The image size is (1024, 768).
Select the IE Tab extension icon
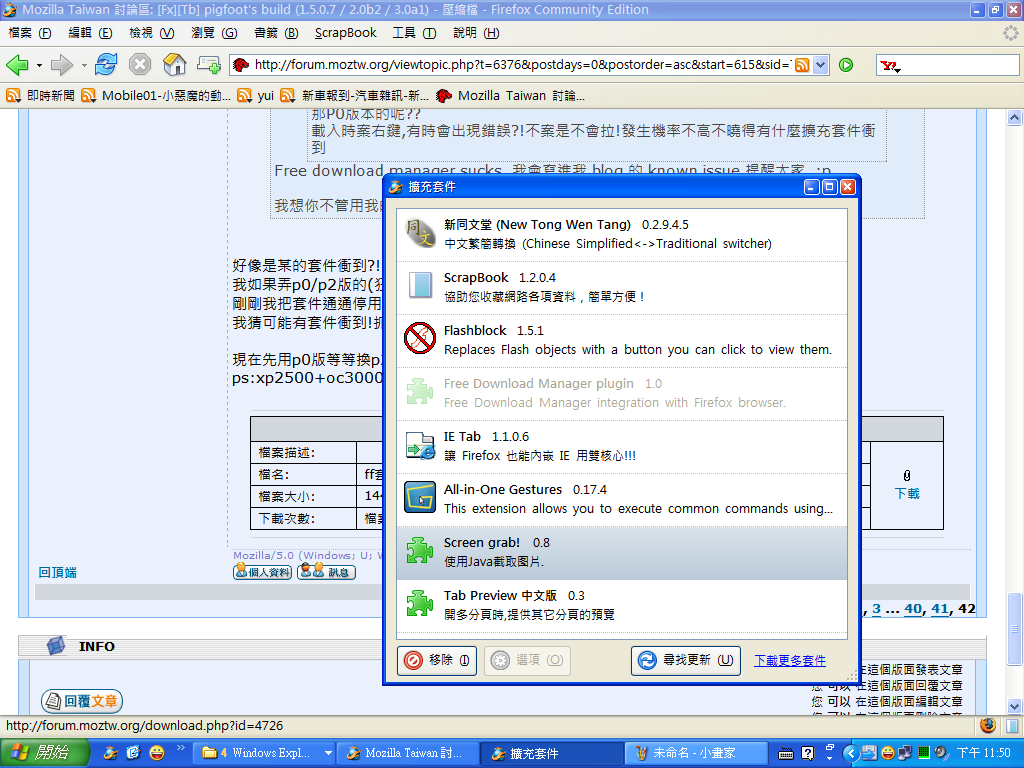coord(419,445)
